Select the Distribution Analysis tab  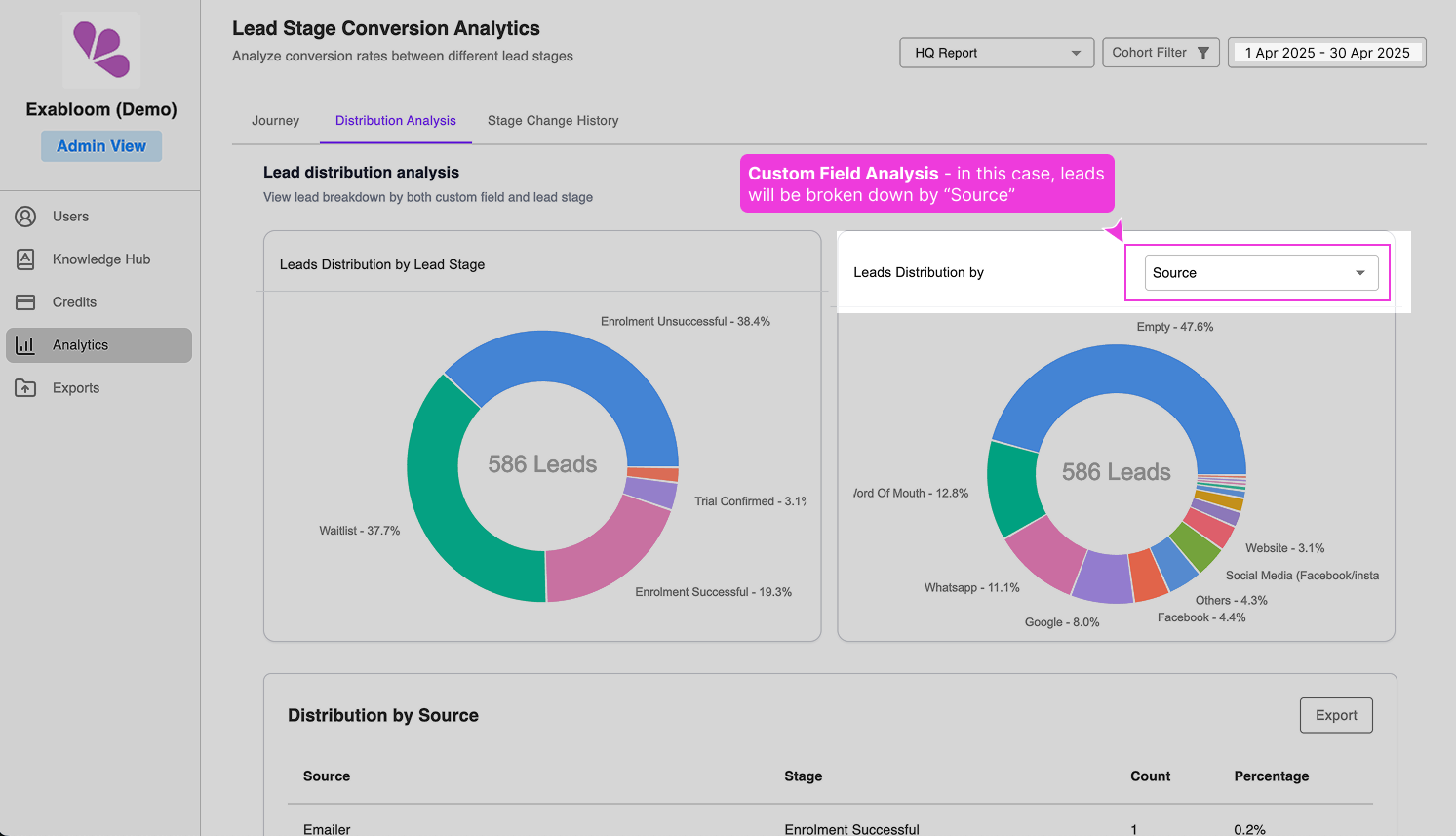(x=395, y=120)
